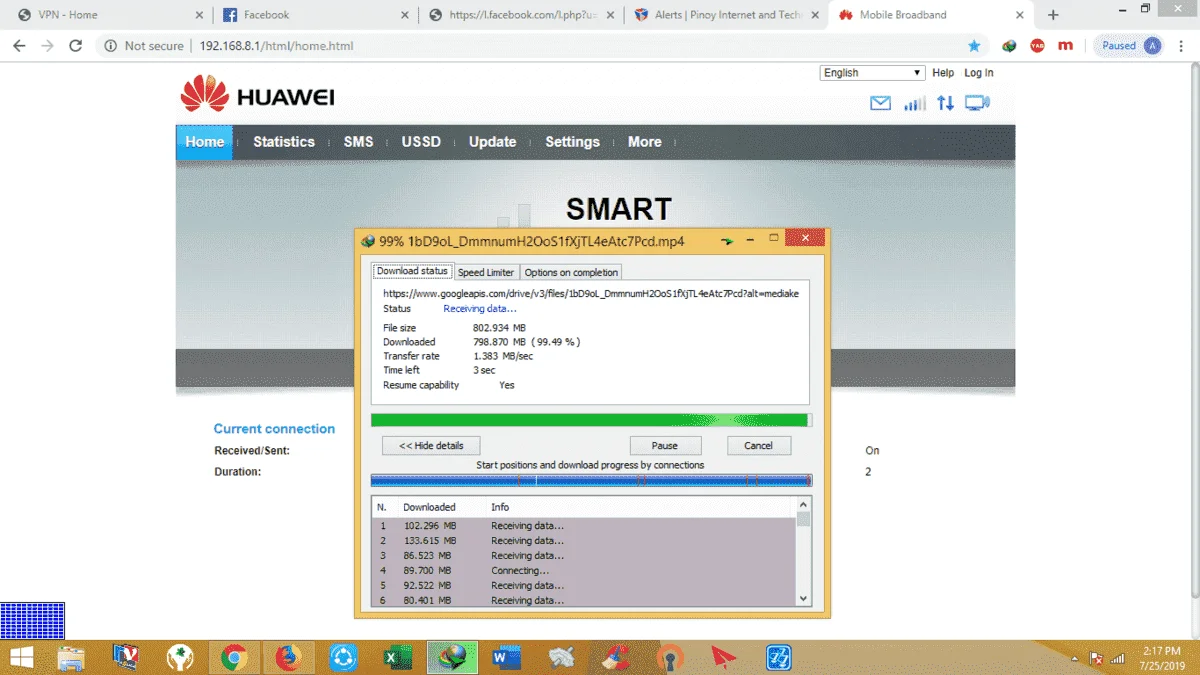The height and width of the screenshot is (675, 1200).
Task: Click the green download progress bar
Action: pos(591,420)
